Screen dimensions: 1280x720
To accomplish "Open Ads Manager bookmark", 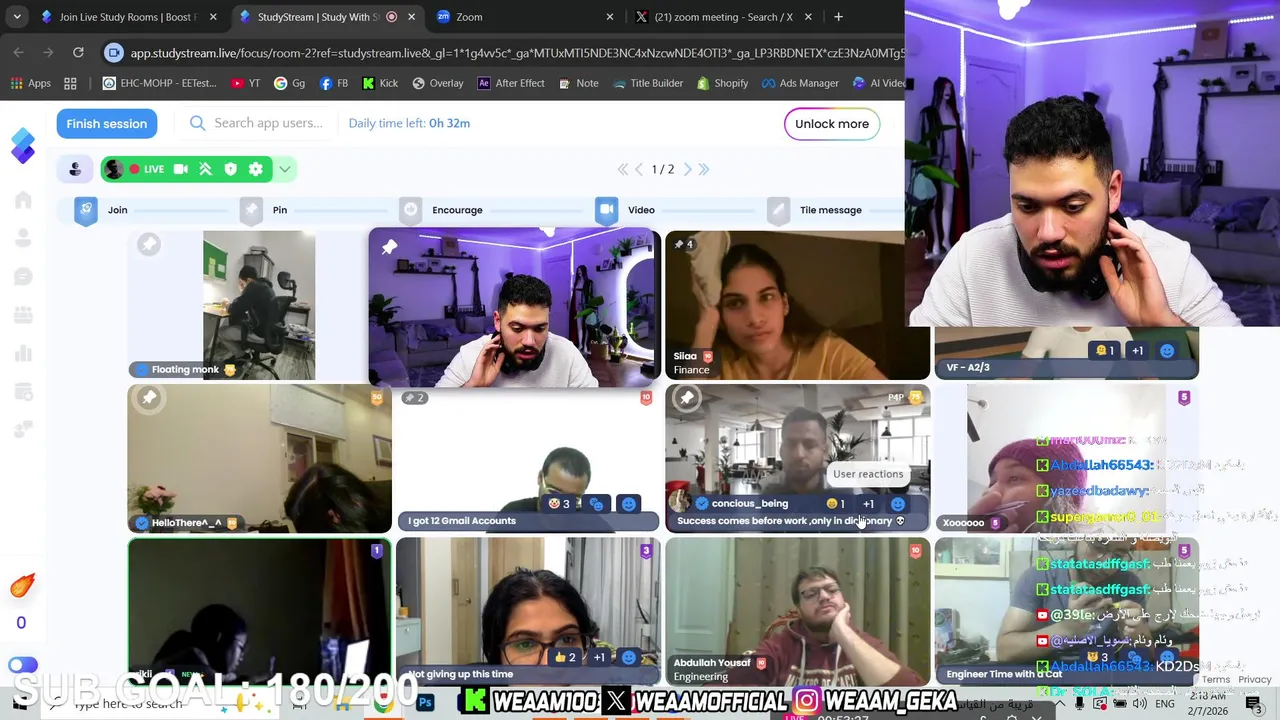I will (799, 83).
